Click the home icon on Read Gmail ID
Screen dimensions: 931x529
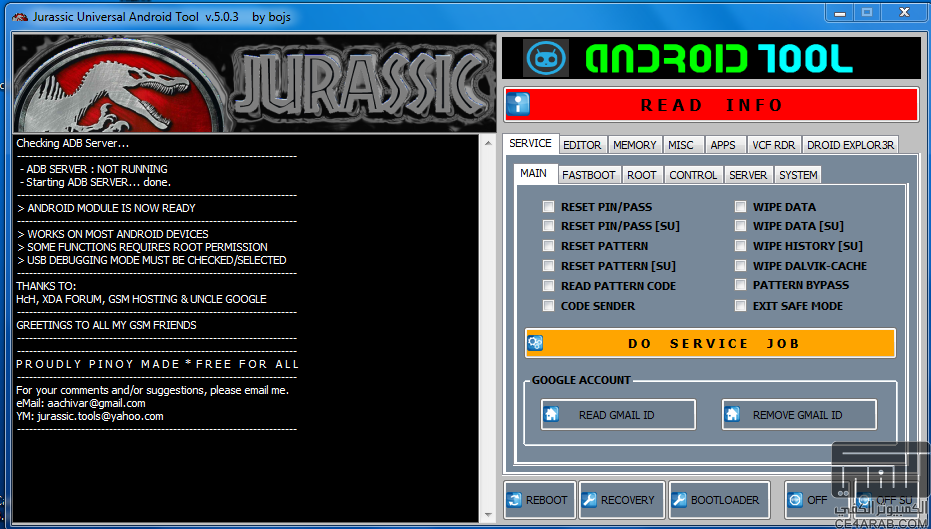click(551, 414)
